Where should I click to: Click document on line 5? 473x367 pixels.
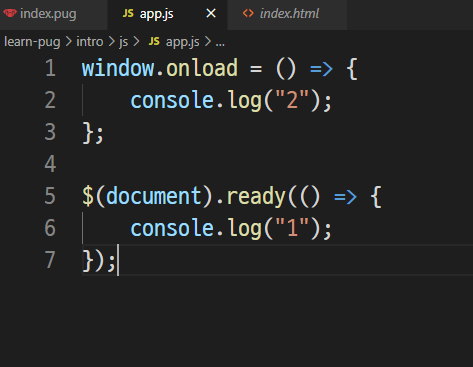click(154, 196)
